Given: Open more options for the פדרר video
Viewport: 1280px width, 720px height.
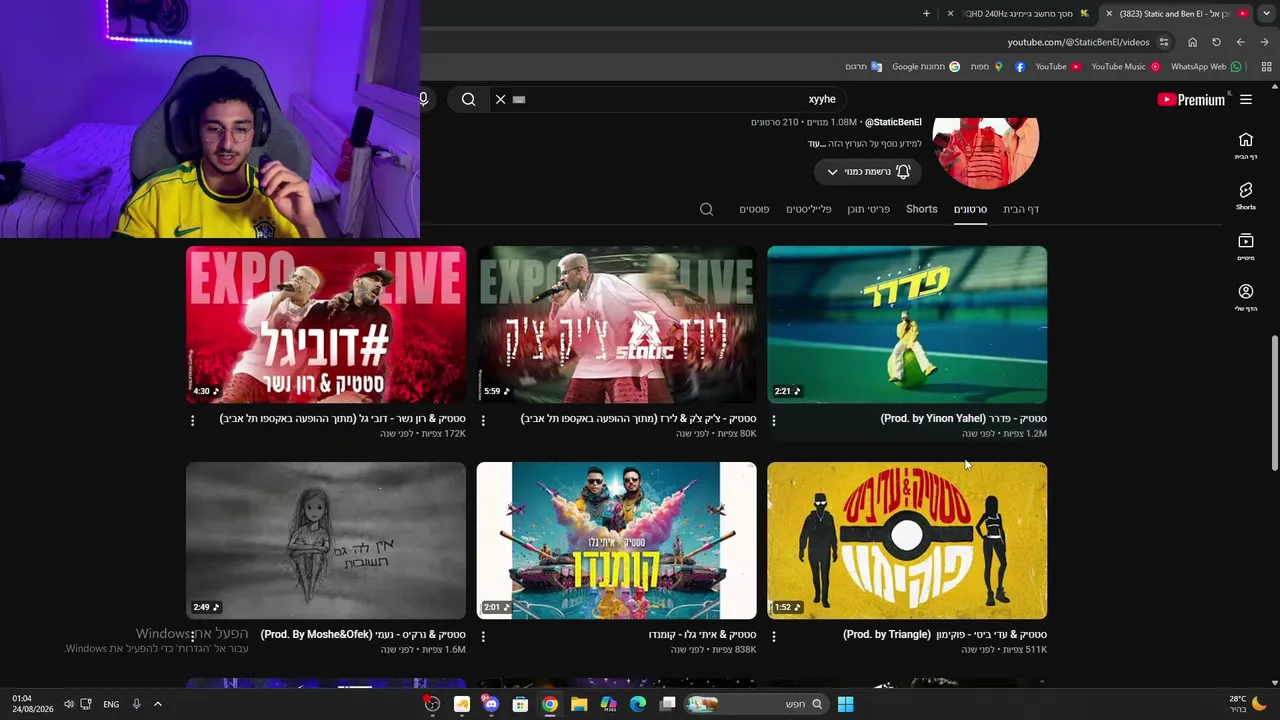Looking at the screenshot, I should coord(774,421).
